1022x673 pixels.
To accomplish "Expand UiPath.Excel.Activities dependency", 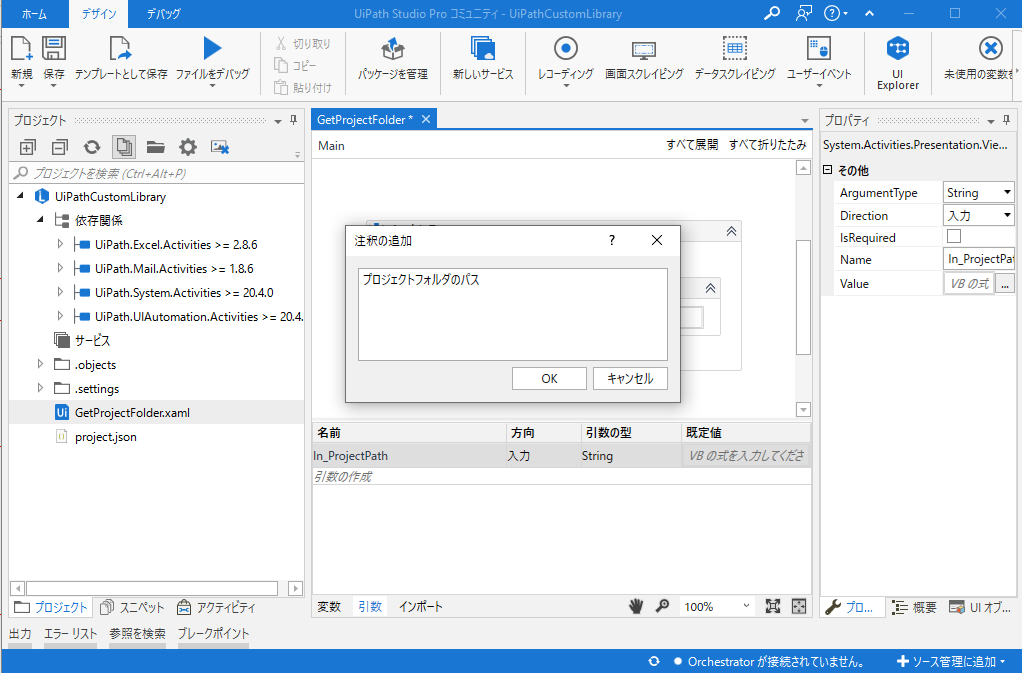I will [60, 244].
